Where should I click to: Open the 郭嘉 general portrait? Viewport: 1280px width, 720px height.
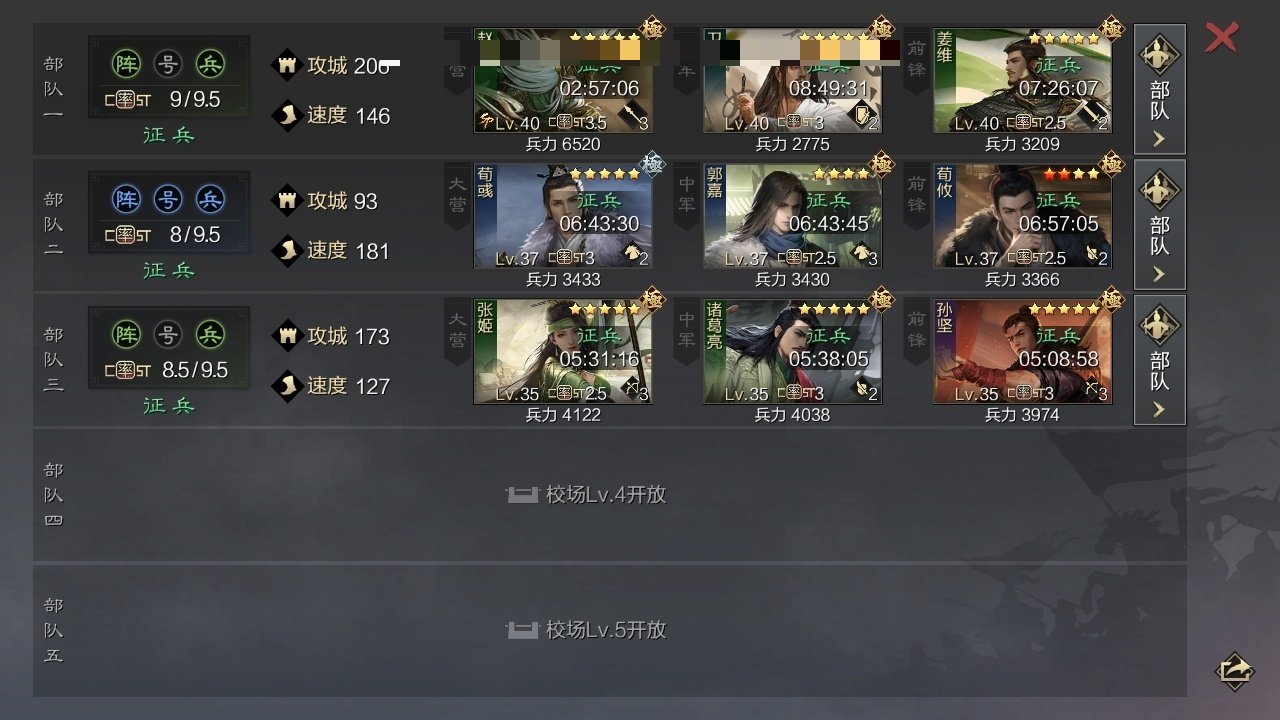[x=793, y=216]
